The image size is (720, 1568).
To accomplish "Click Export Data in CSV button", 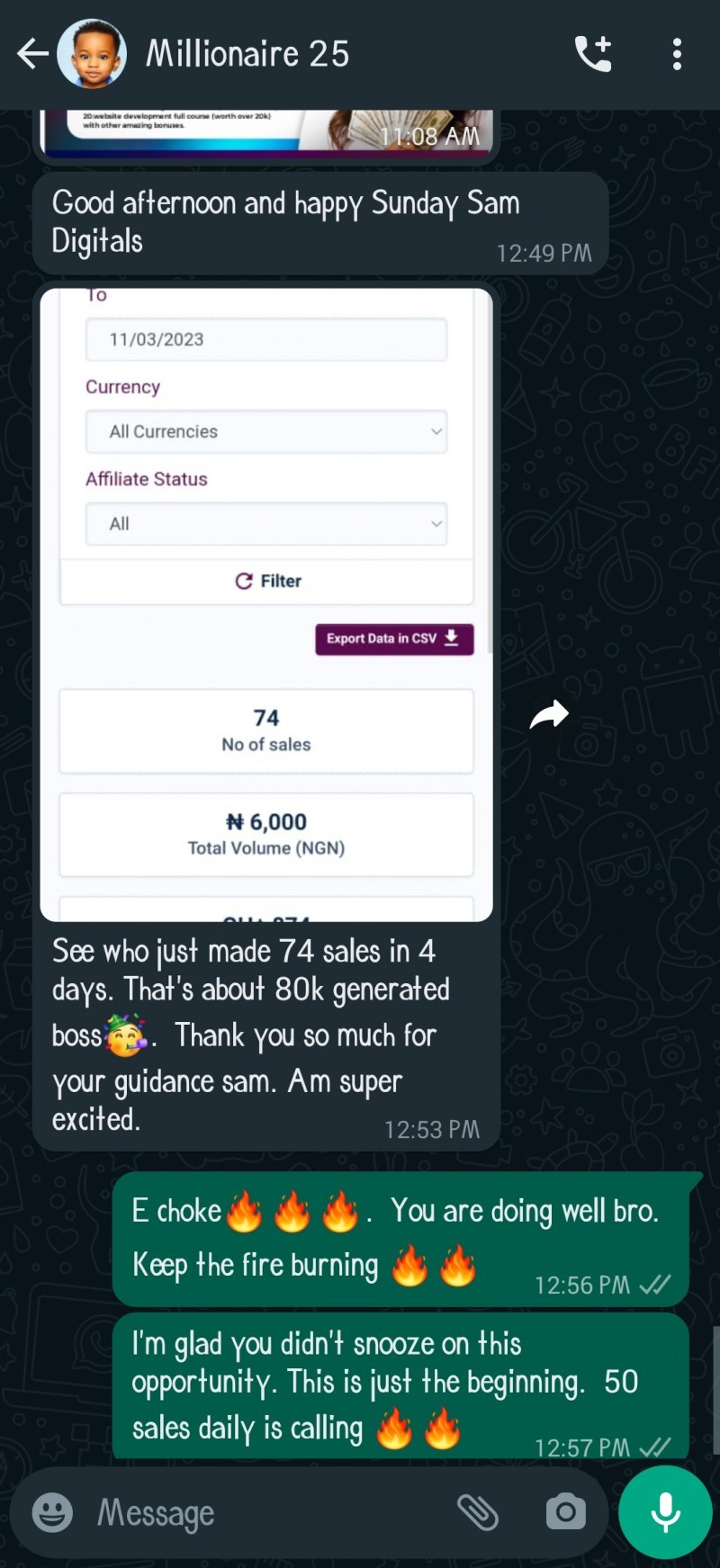I will [x=394, y=639].
